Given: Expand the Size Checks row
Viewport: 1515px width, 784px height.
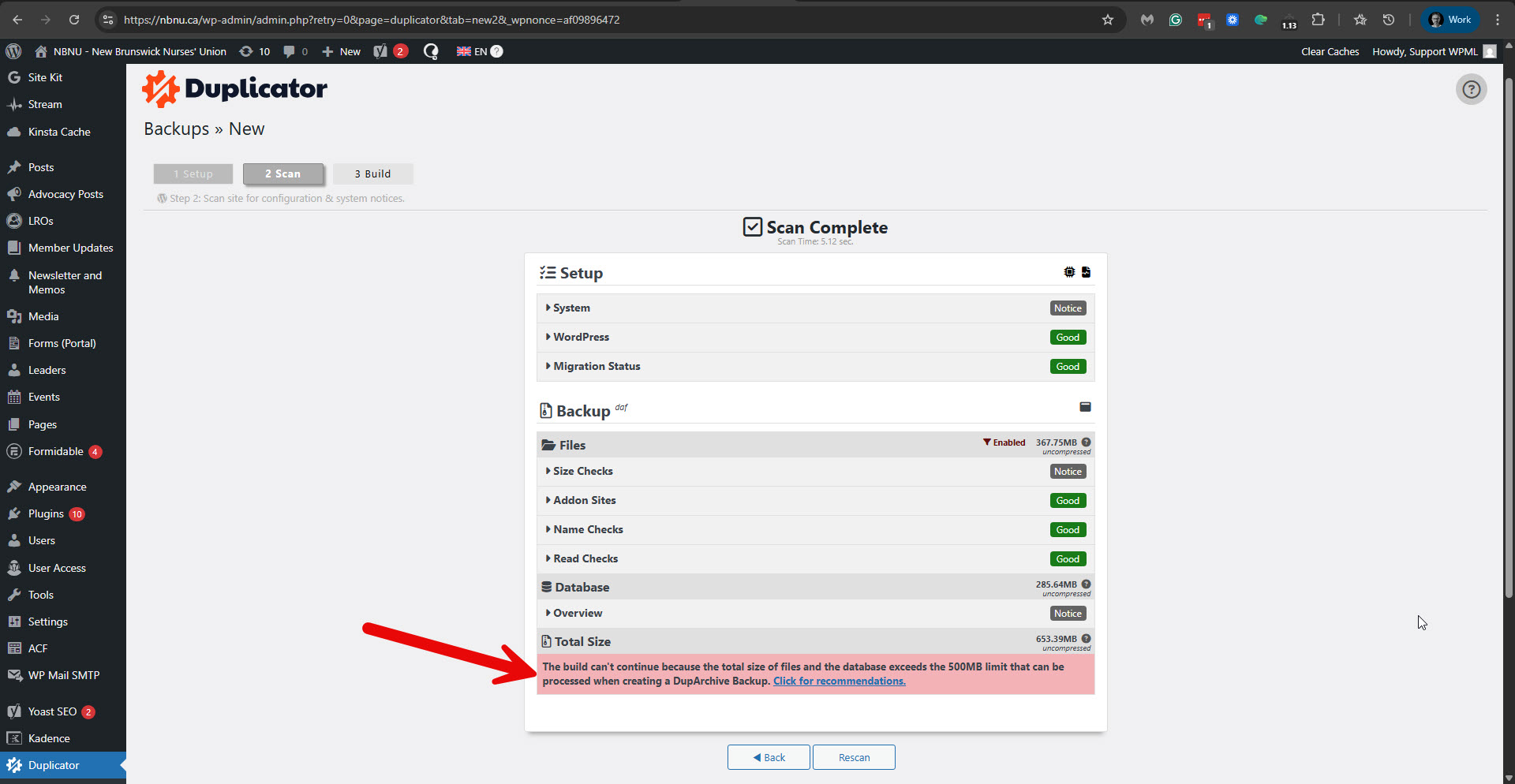Looking at the screenshot, I should (x=582, y=472).
